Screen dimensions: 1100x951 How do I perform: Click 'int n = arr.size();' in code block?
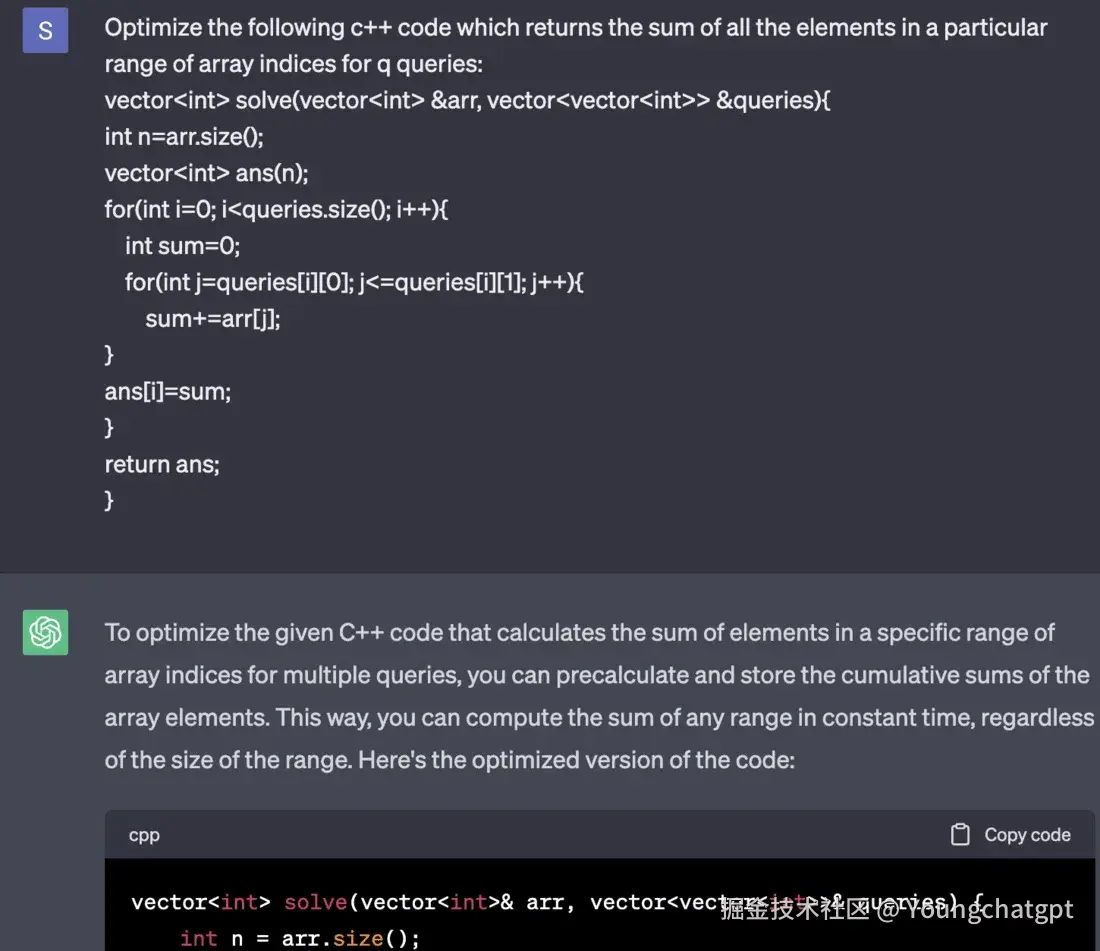tap(300, 938)
